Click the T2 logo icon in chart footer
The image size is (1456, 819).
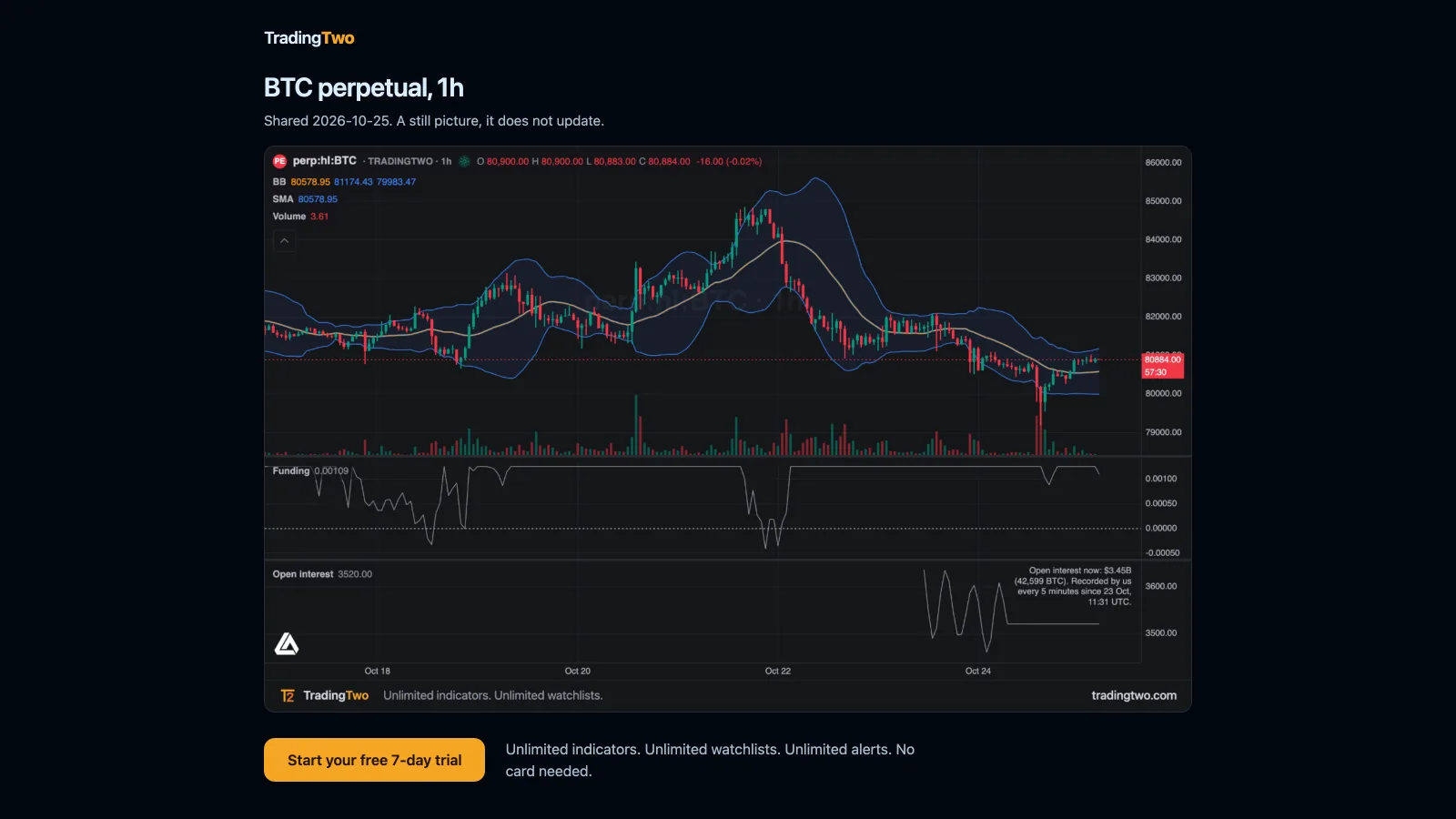(x=288, y=696)
